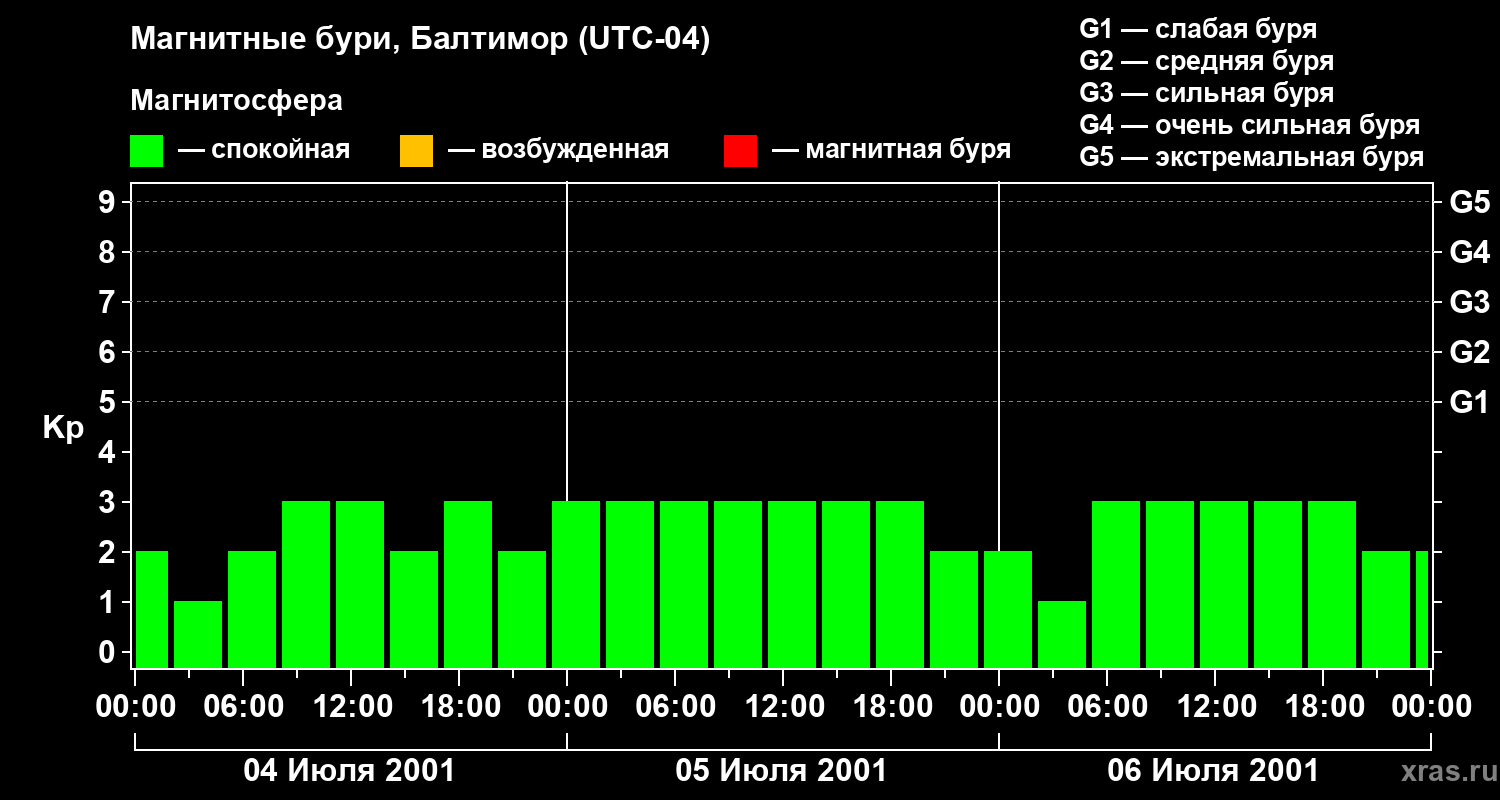Click the 'G2 — средняя буря' legend line

click(x=1207, y=61)
